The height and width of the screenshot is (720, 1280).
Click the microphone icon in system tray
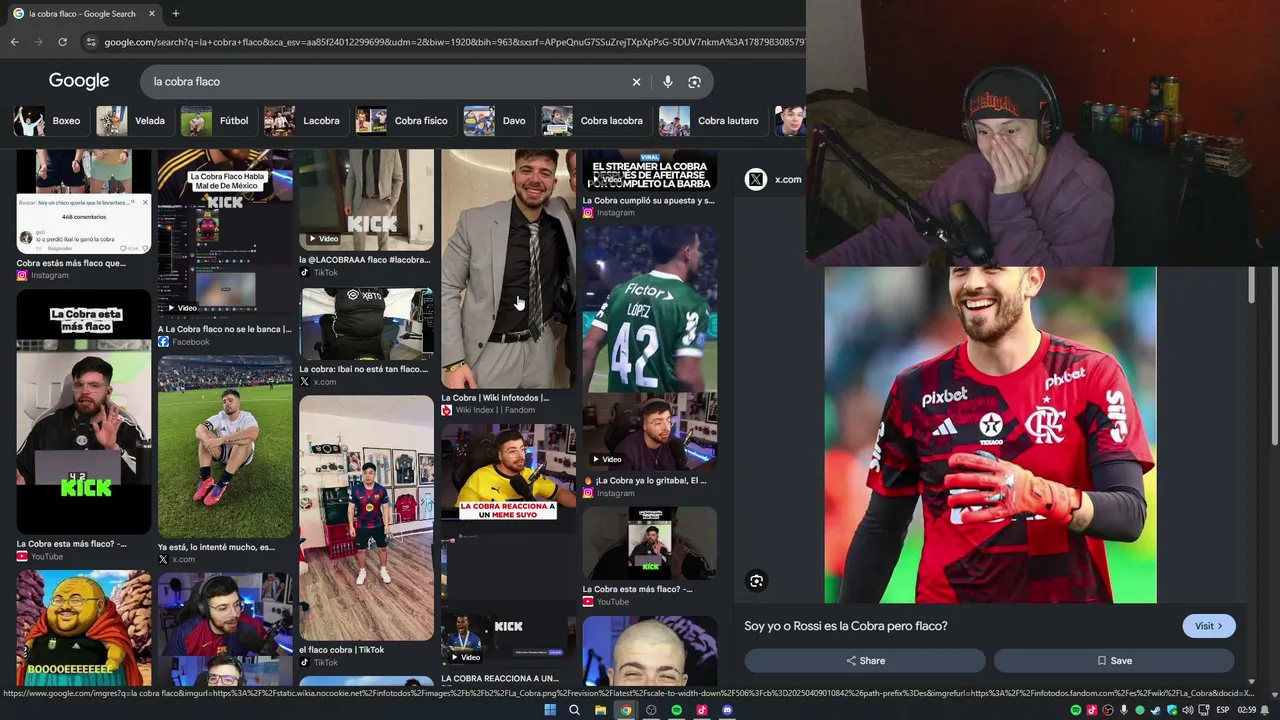[x=1124, y=710]
